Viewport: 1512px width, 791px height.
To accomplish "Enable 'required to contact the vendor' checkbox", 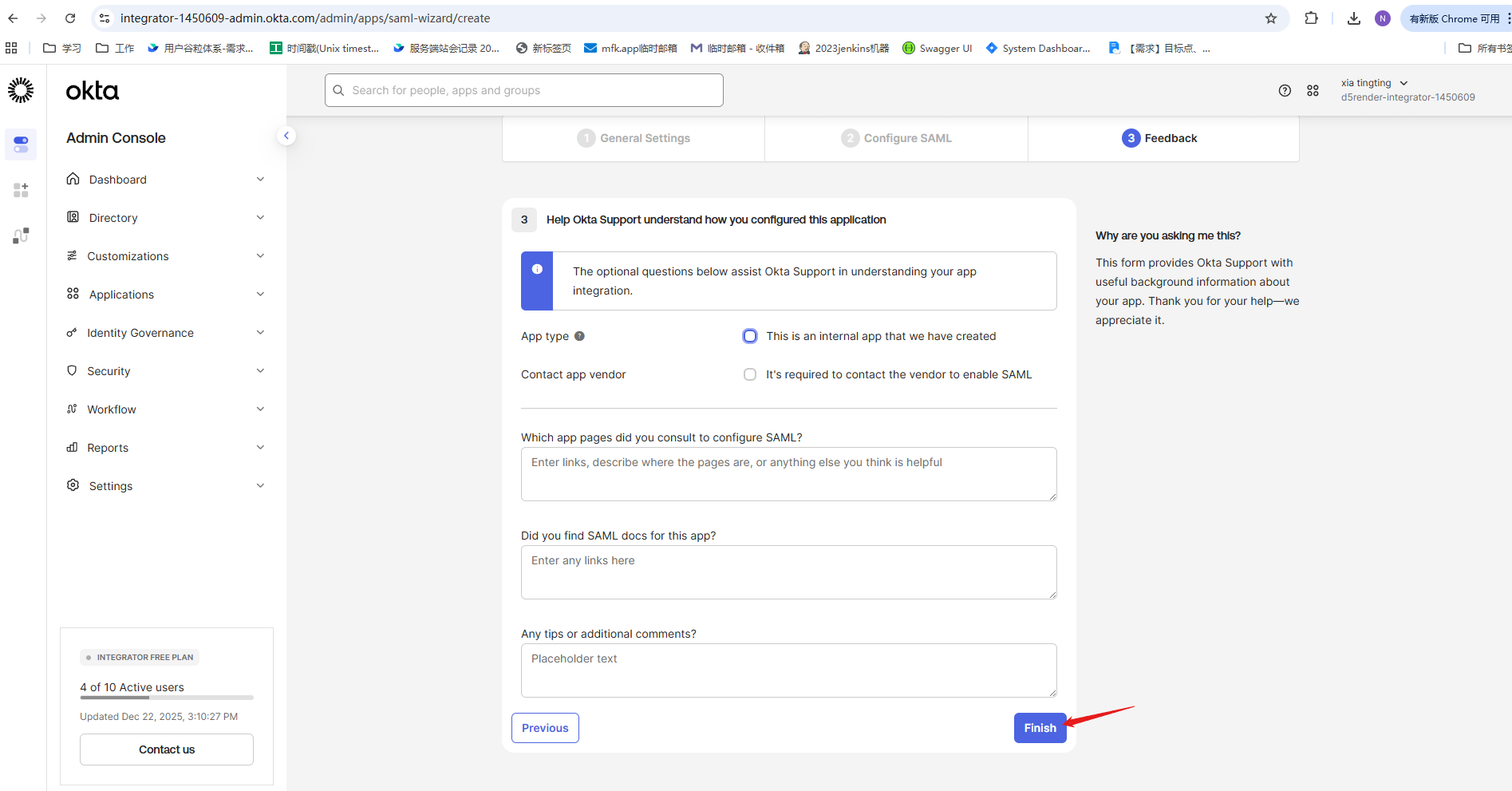I will tap(750, 374).
